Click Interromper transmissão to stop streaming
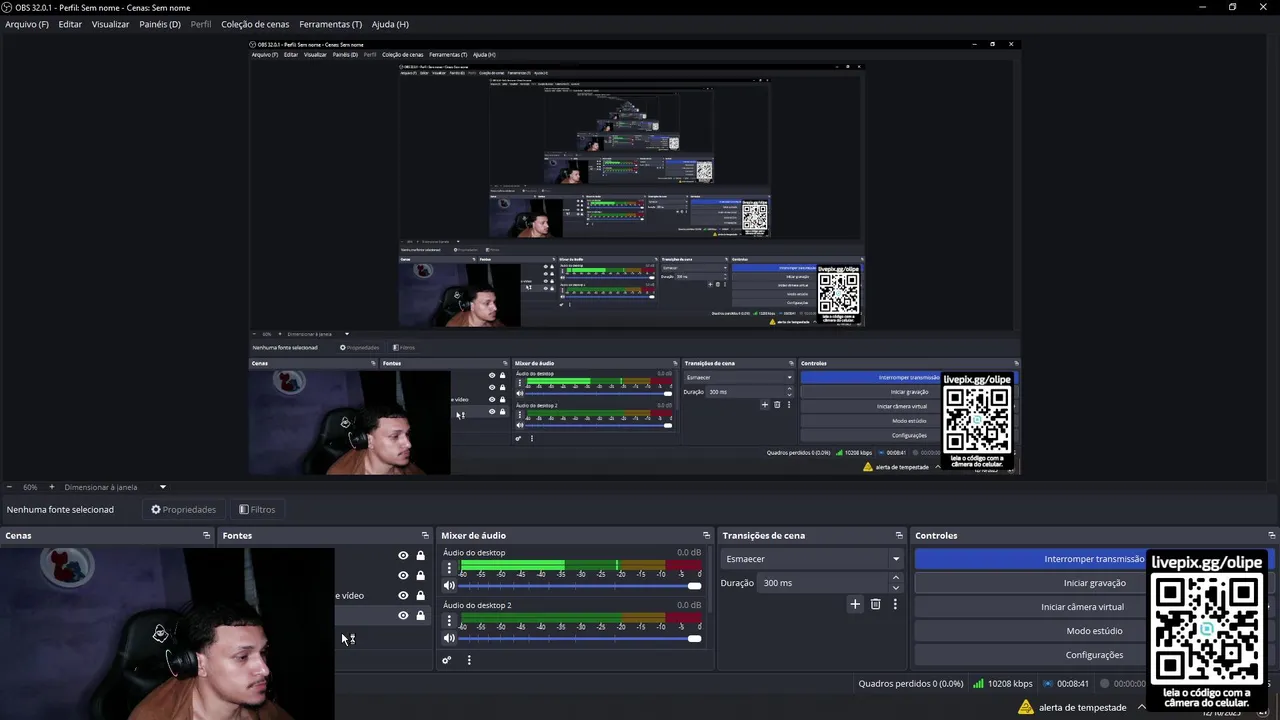Screen dimensions: 1280x720 [x=1094, y=559]
